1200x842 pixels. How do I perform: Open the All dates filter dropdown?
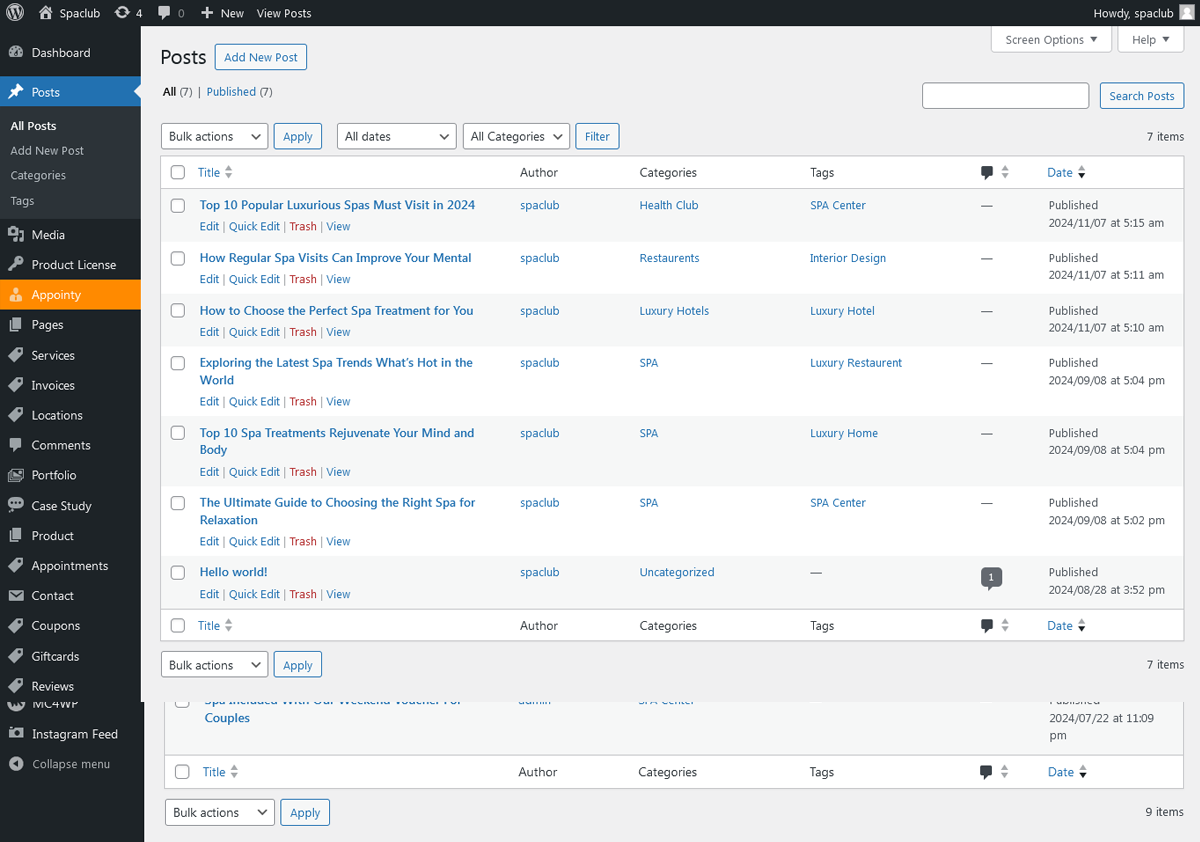click(397, 137)
